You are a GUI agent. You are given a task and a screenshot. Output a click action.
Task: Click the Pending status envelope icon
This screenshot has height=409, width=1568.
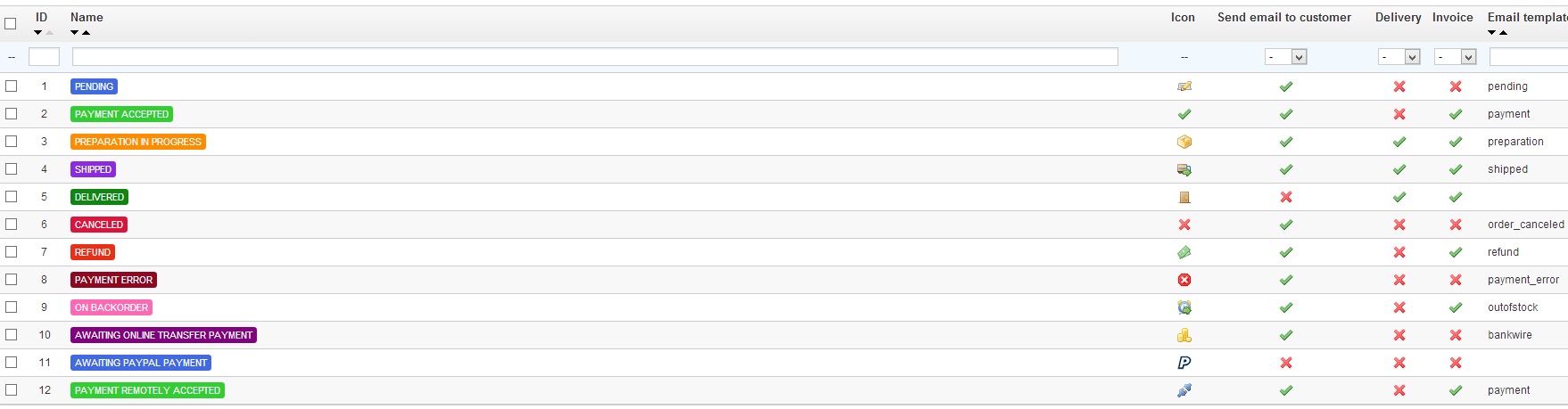pyautogui.click(x=1184, y=86)
